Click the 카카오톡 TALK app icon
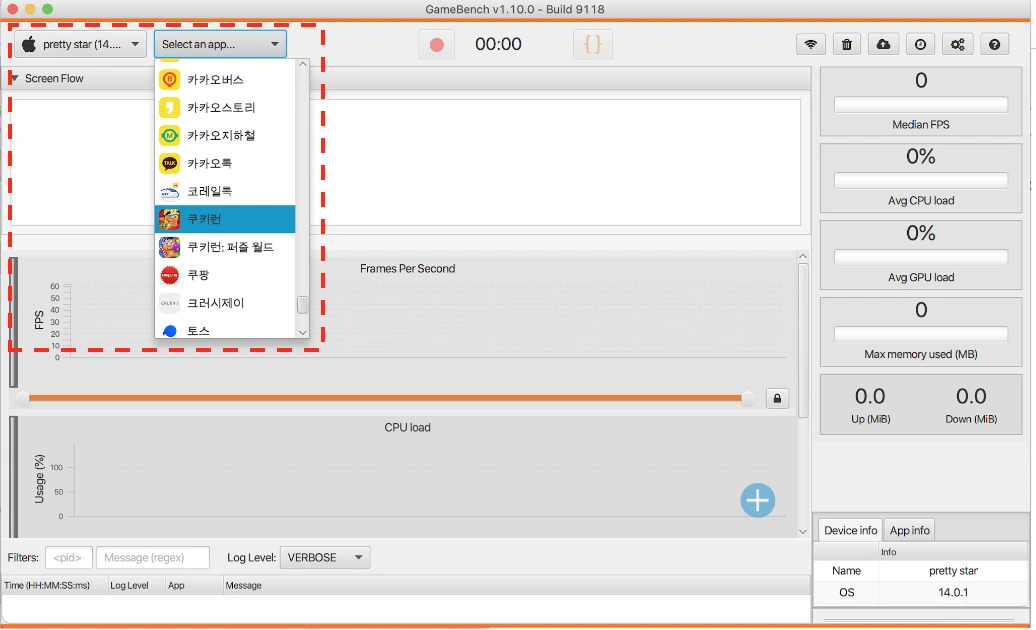Image resolution: width=1036 pixels, height=630 pixels. pyautogui.click(x=170, y=163)
